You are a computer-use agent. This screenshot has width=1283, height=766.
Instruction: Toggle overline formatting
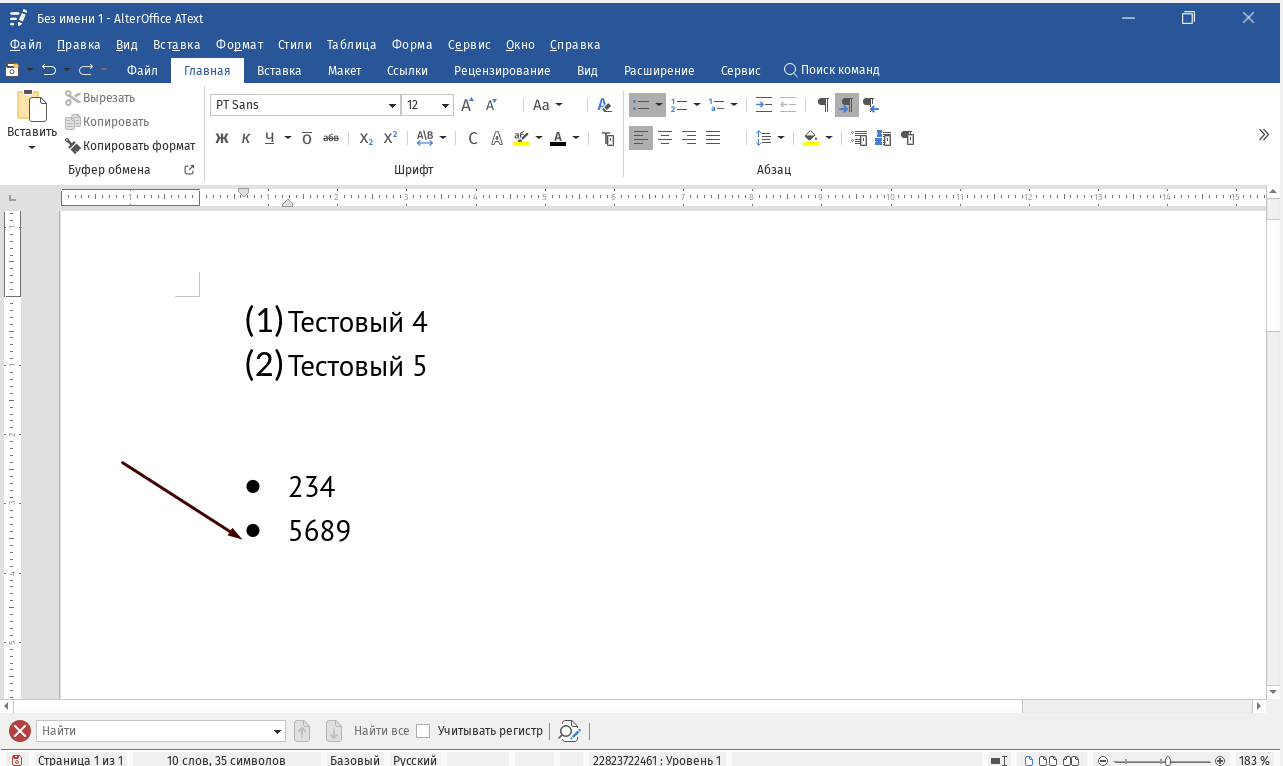coord(307,138)
